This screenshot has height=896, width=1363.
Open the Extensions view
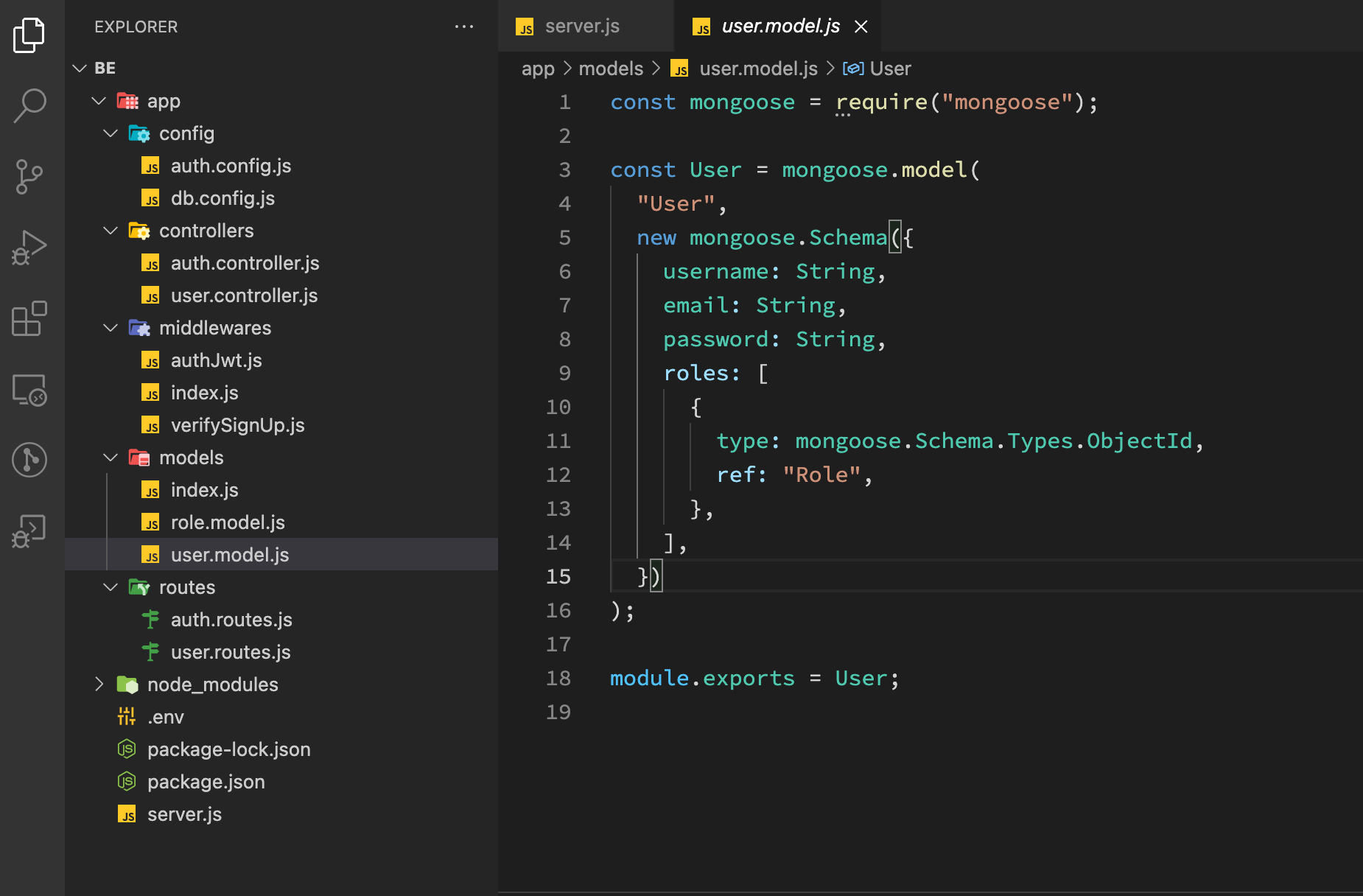pos(29,318)
